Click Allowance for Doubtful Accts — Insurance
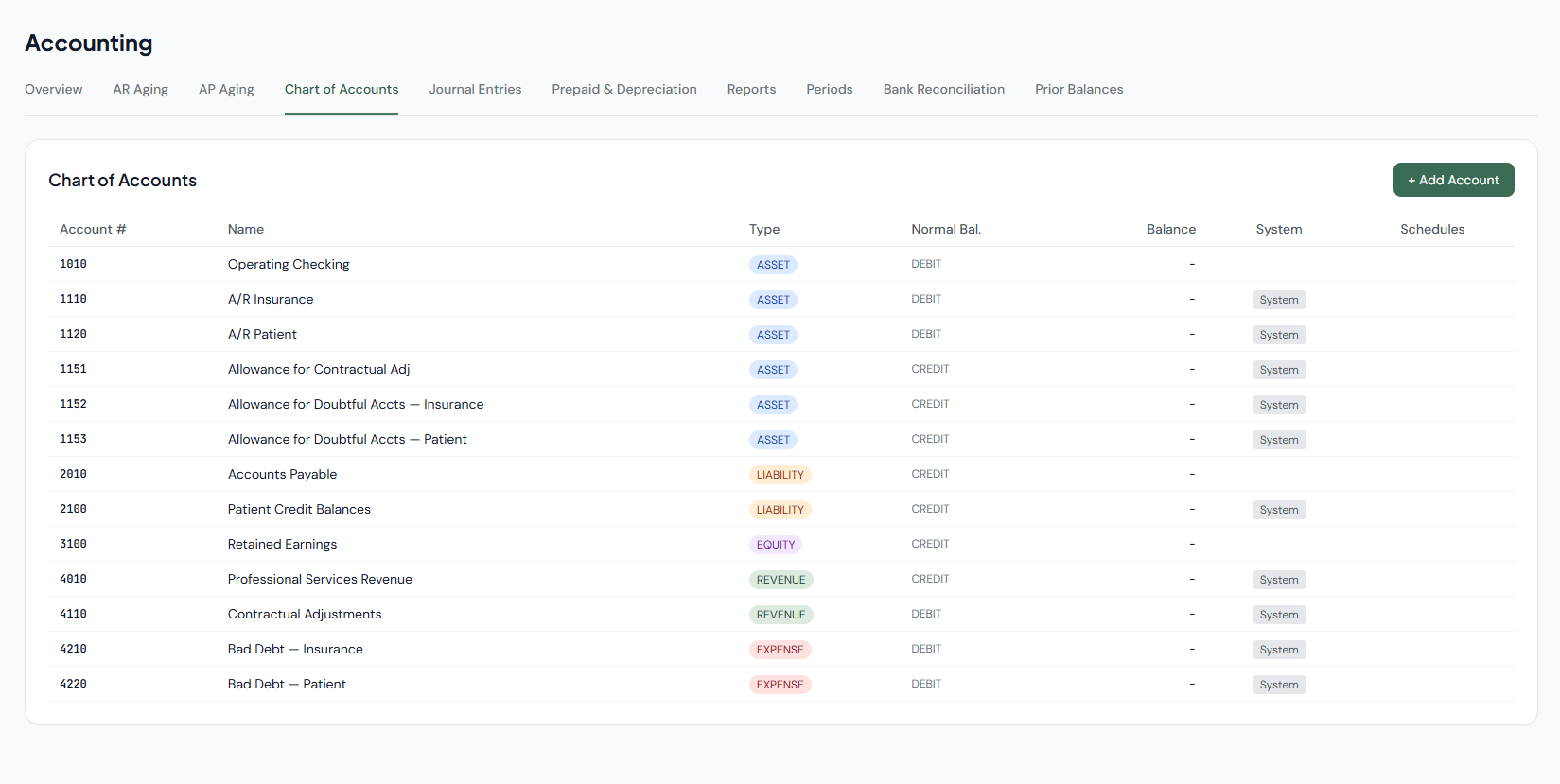The width and height of the screenshot is (1560, 784). 356,404
